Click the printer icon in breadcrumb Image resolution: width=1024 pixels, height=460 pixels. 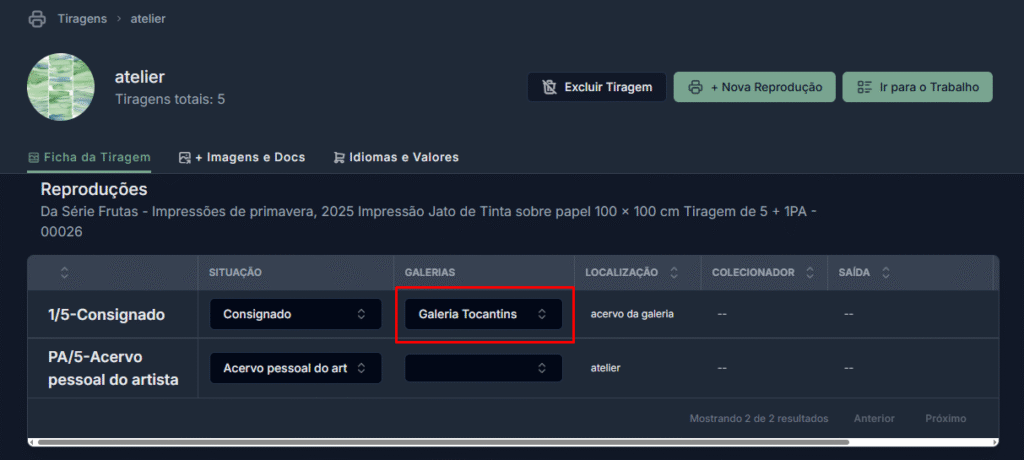pos(37,18)
